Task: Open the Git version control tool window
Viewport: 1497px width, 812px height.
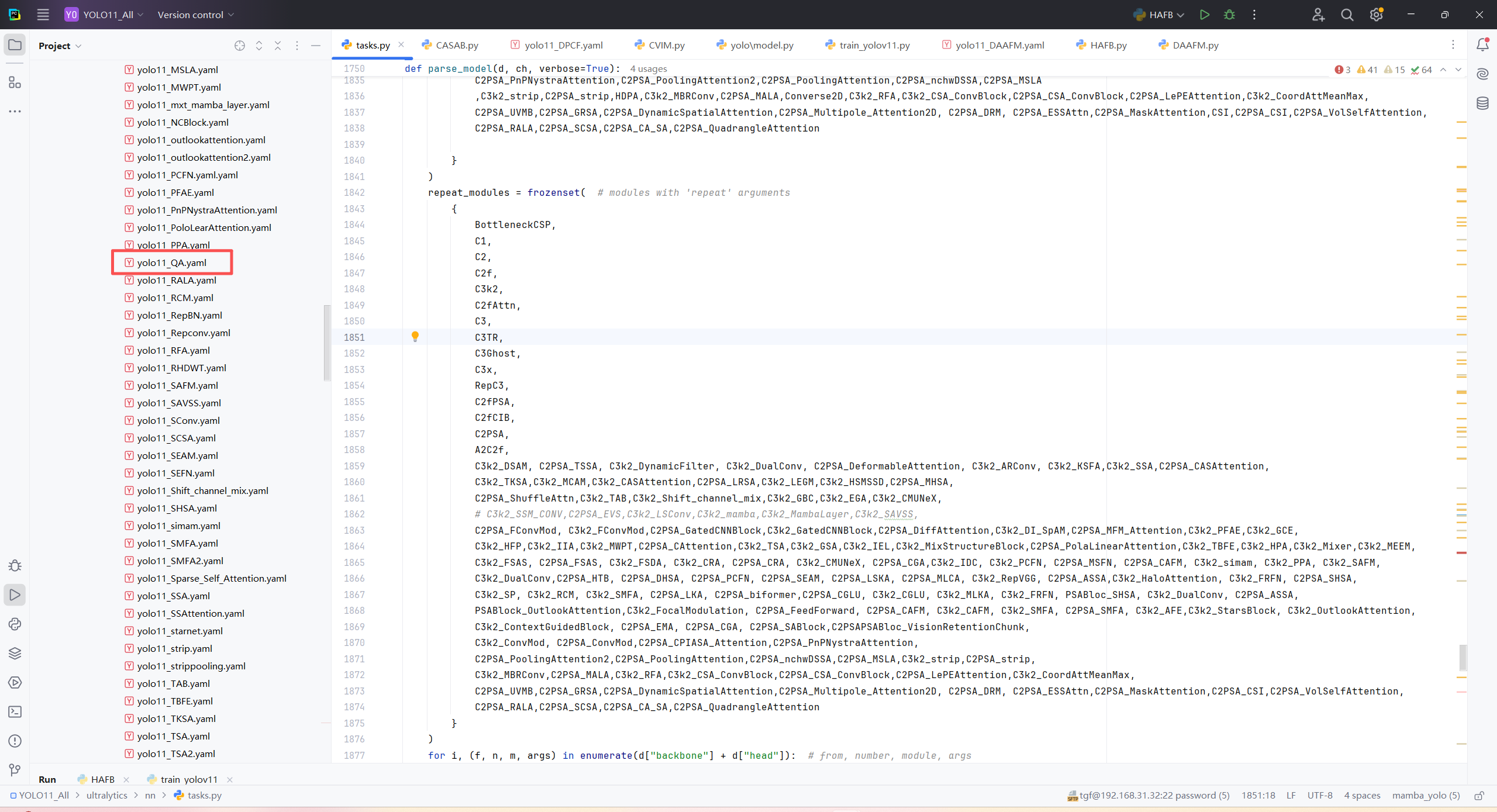Action: click(15, 770)
